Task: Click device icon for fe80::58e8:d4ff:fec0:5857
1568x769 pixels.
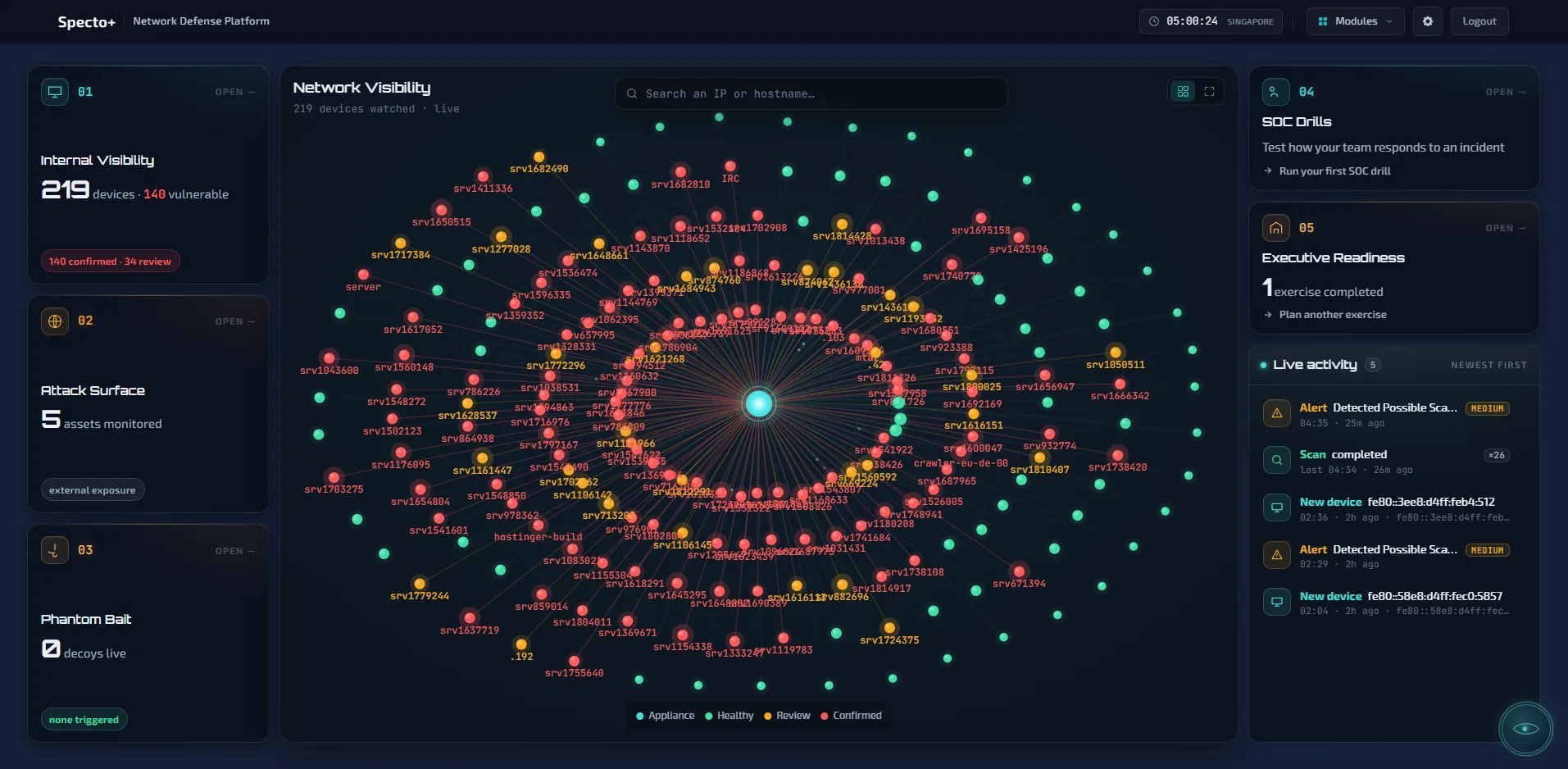Action: pos(1276,603)
